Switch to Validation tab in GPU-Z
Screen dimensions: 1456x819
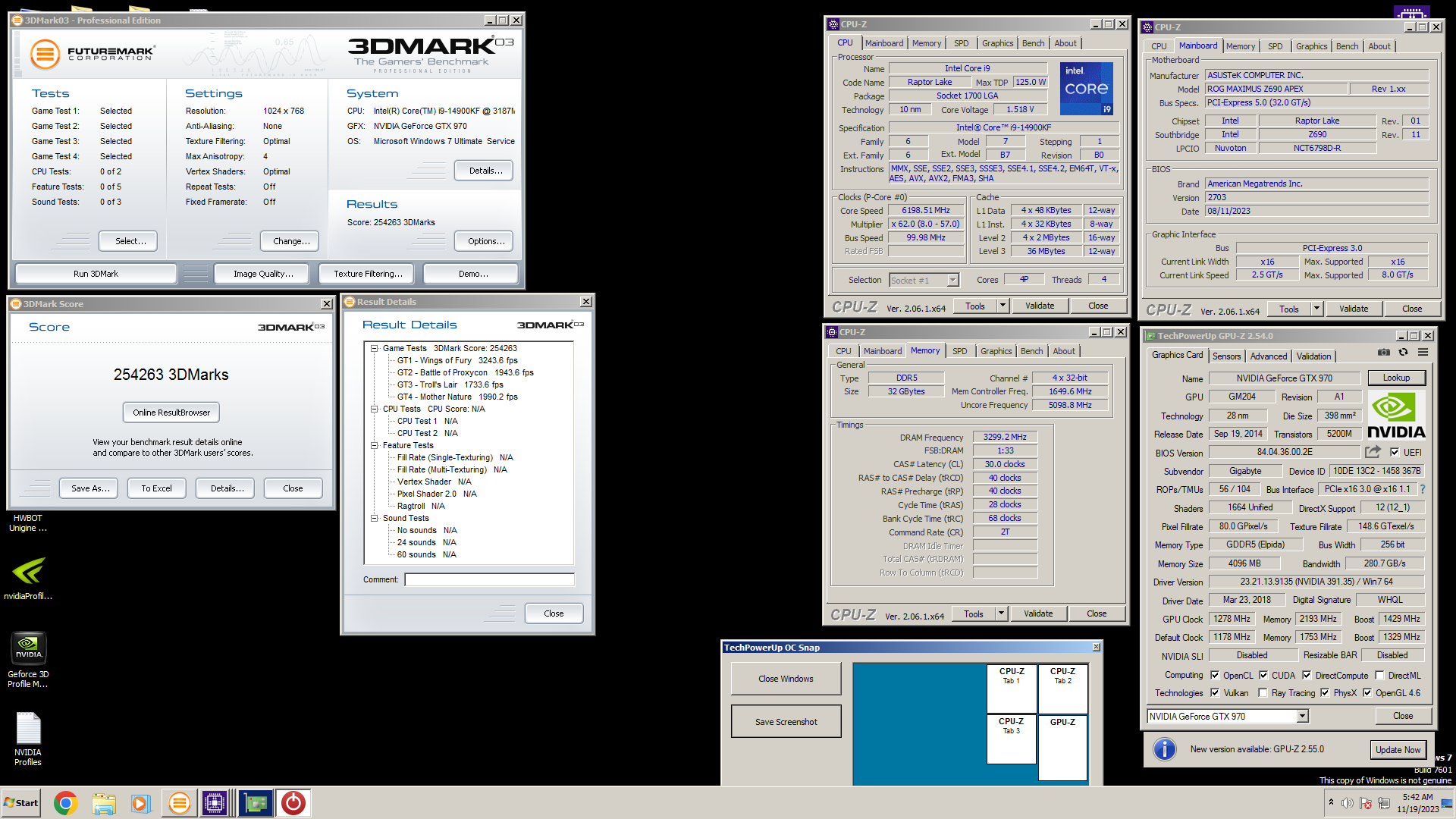point(1313,356)
